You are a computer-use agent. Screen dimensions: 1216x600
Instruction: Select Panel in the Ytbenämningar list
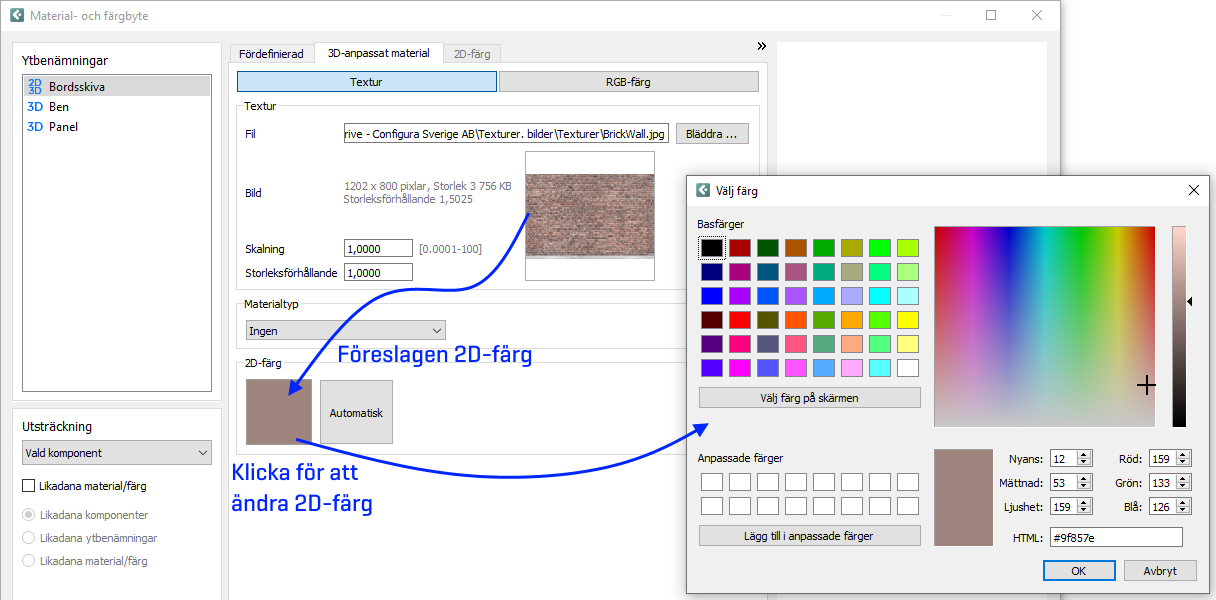117,127
